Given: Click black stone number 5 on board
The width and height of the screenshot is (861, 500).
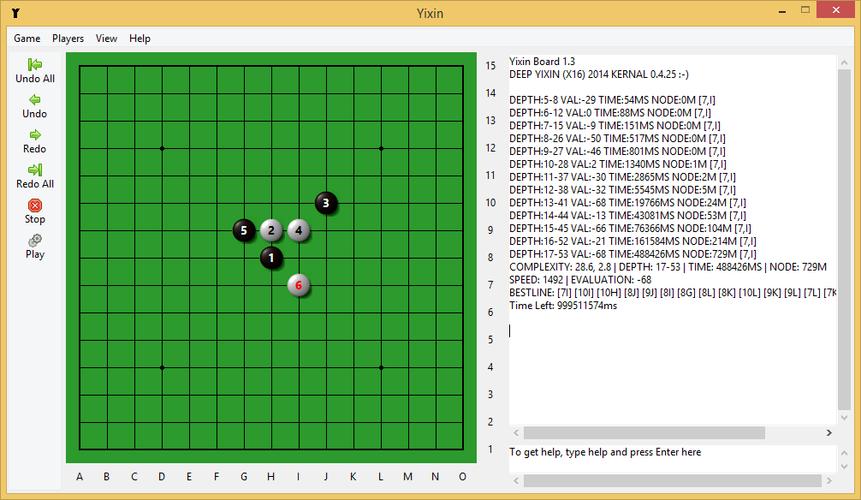Looking at the screenshot, I should (244, 230).
